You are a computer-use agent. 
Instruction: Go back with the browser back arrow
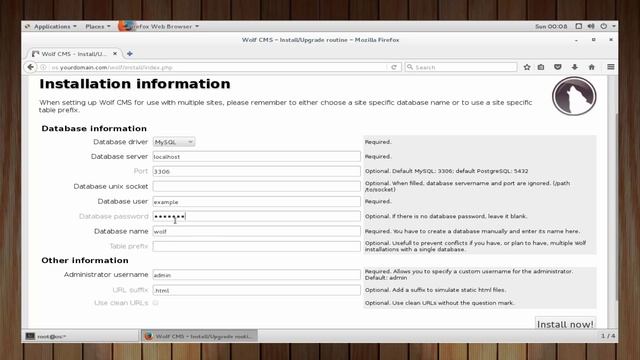(31, 67)
